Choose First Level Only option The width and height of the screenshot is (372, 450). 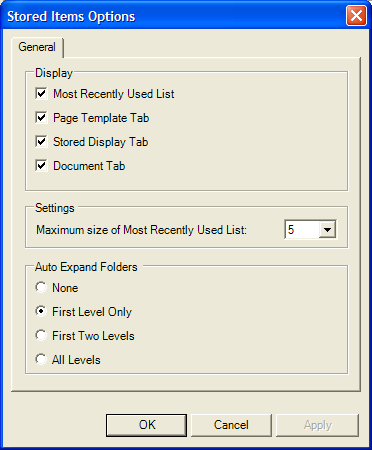(41, 311)
